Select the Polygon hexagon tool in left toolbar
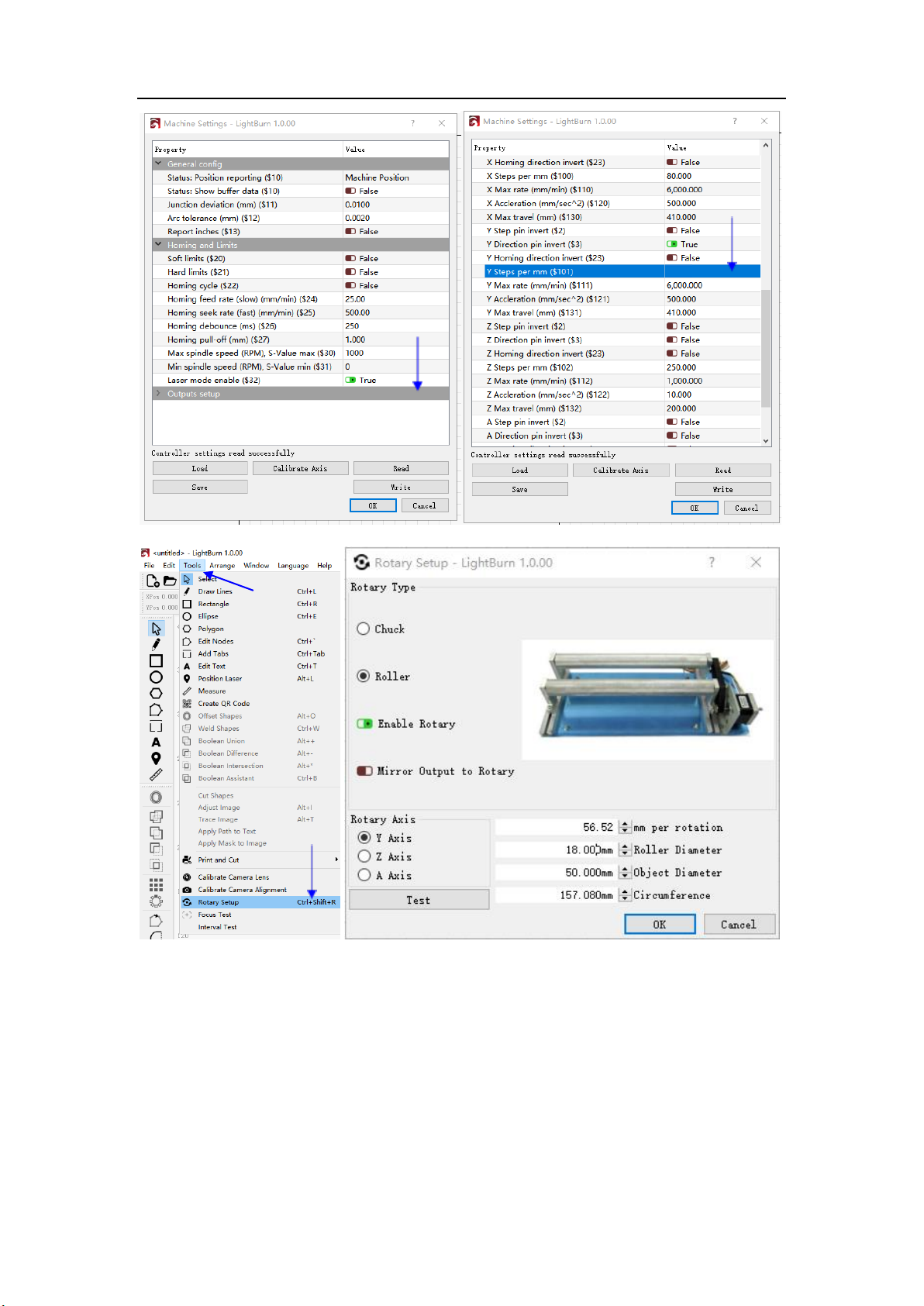 (156, 693)
